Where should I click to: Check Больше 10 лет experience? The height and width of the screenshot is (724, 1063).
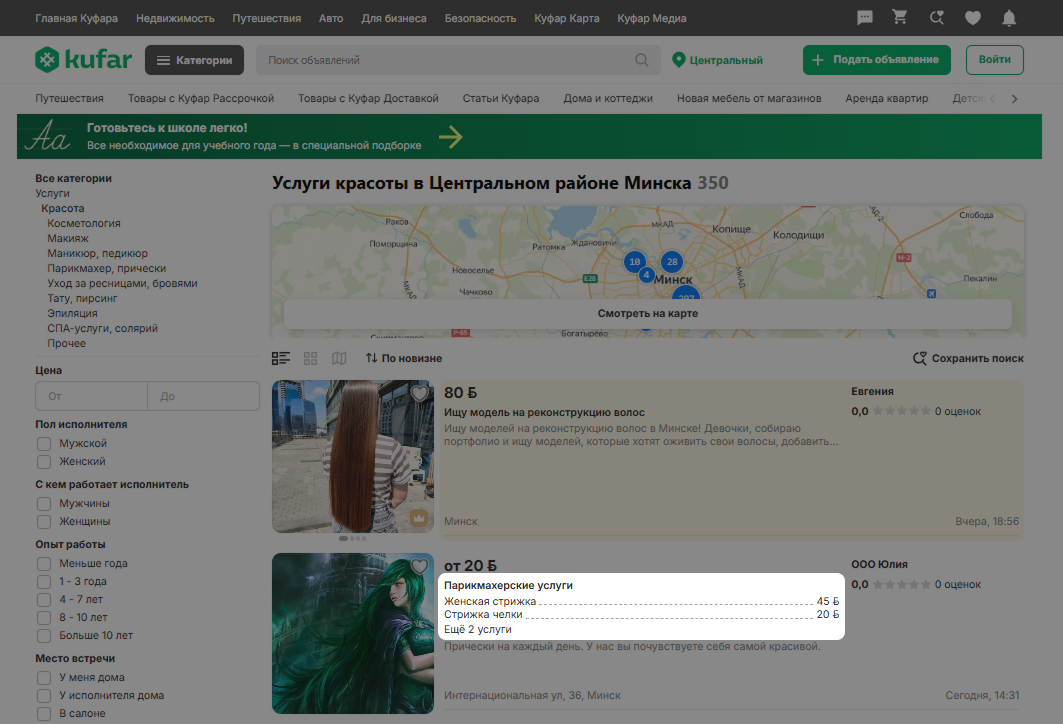[x=44, y=636]
